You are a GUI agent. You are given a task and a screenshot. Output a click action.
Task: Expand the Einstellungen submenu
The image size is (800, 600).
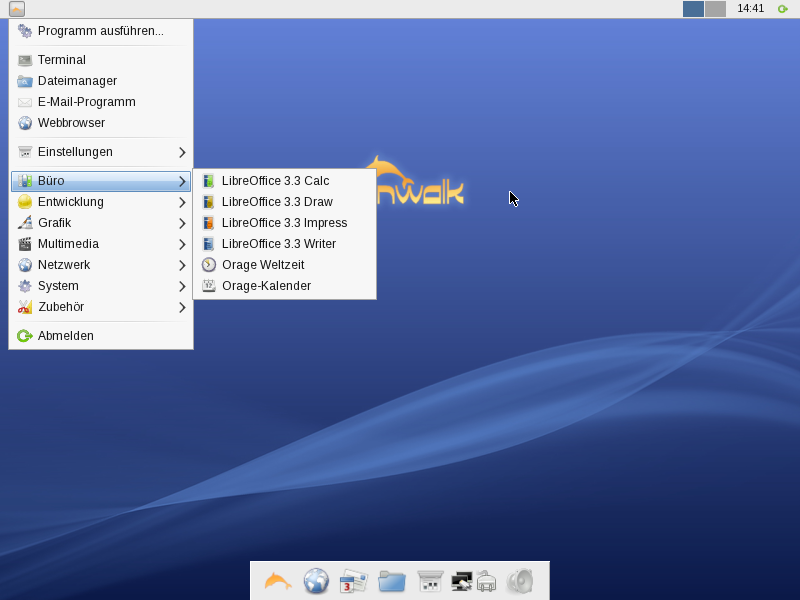(x=100, y=152)
